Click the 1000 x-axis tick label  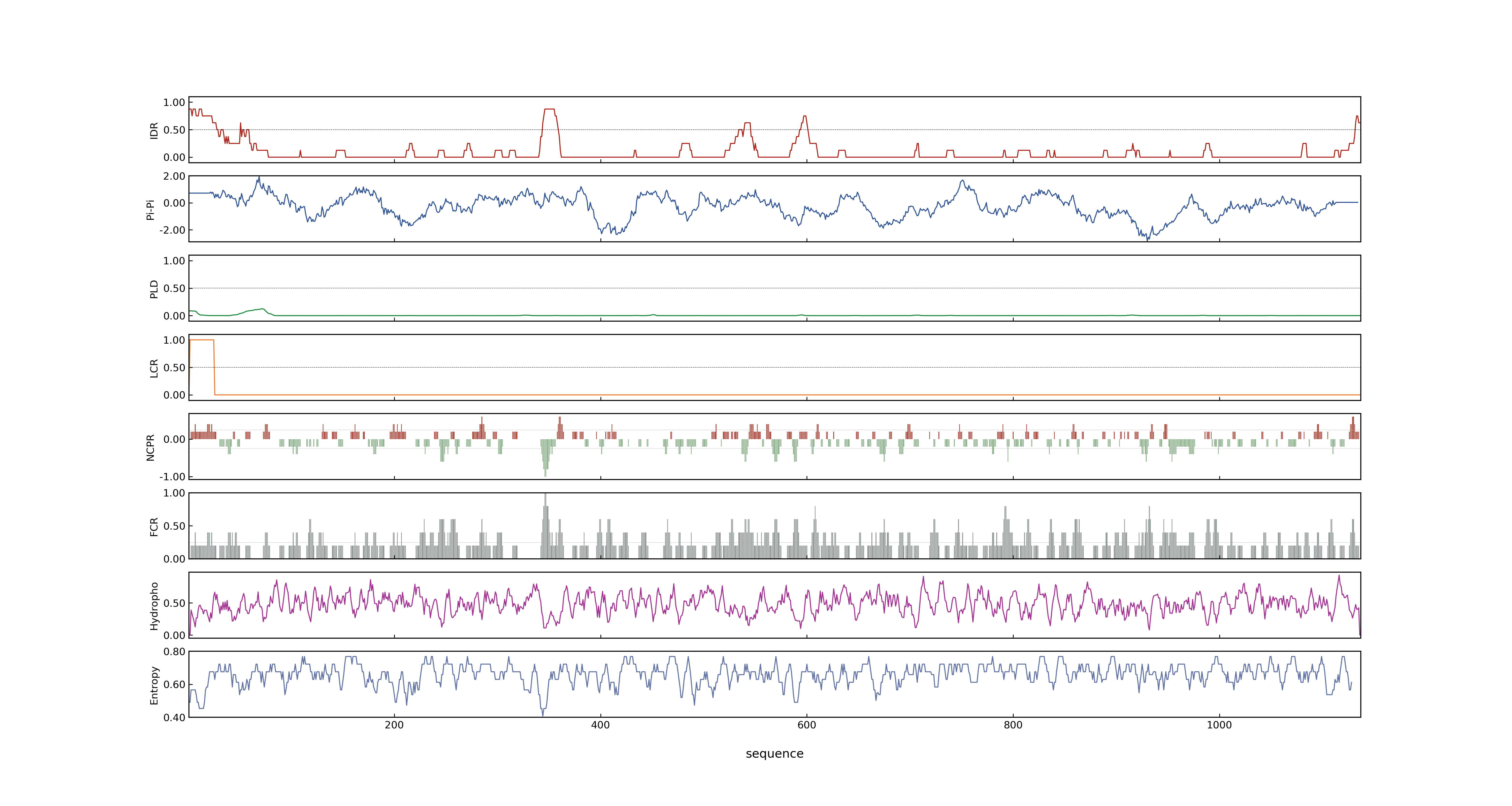pos(1219,725)
